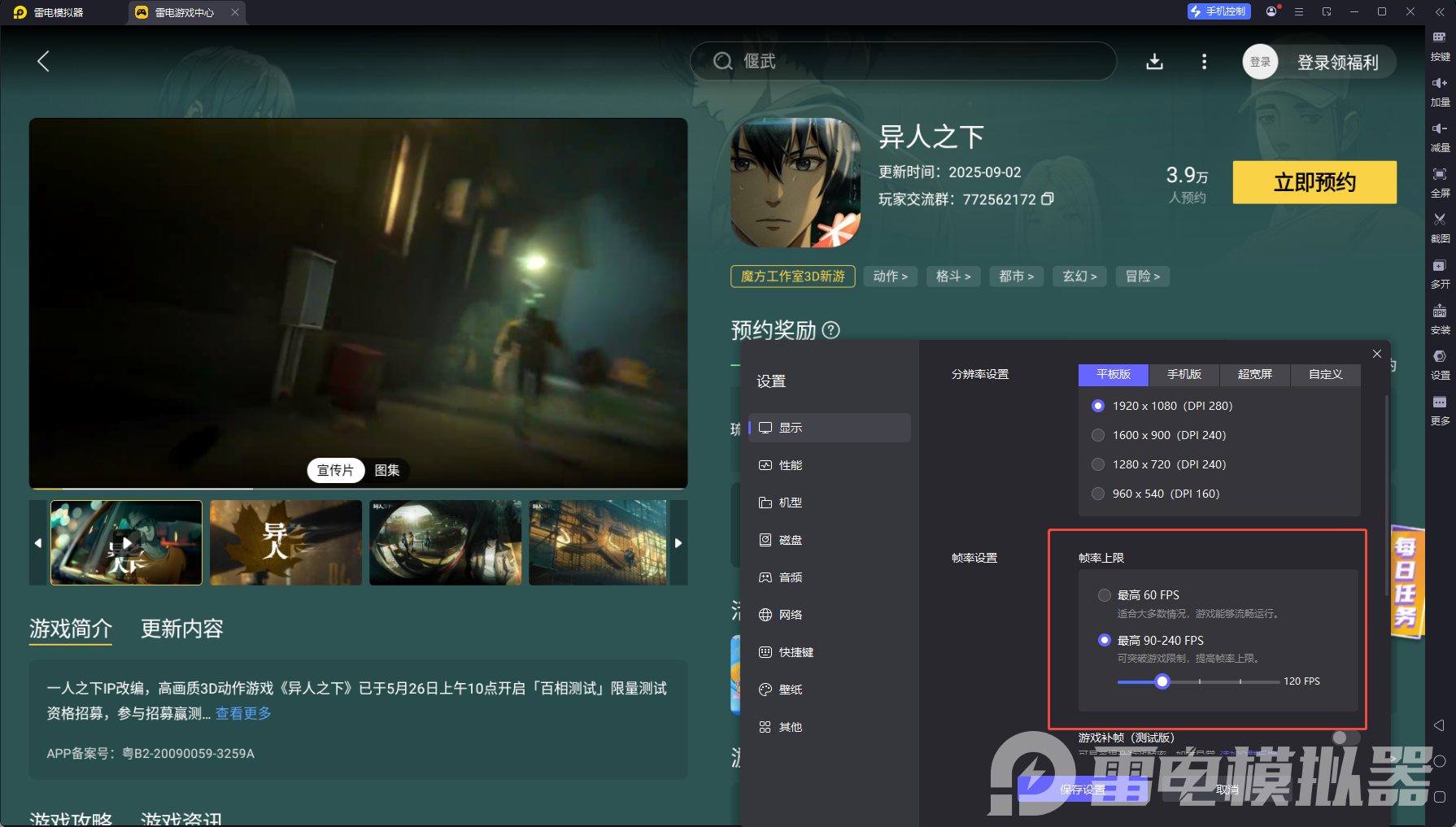Open 性能 performance settings

(x=830, y=465)
